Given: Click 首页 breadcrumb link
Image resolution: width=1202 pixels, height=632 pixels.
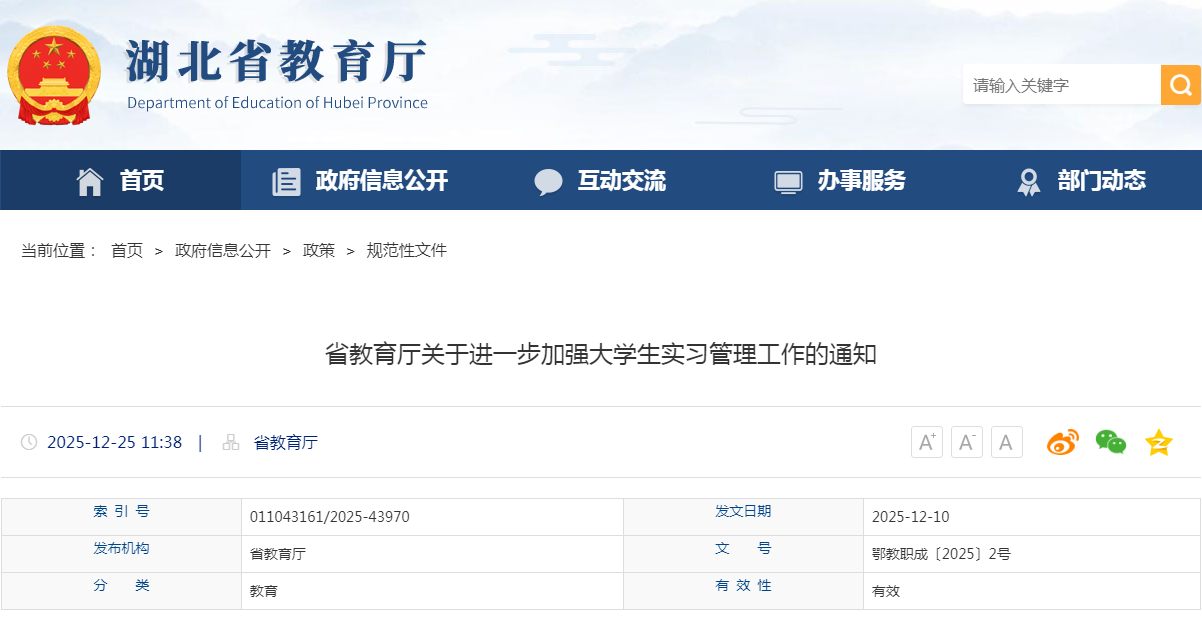Looking at the screenshot, I should (127, 251).
